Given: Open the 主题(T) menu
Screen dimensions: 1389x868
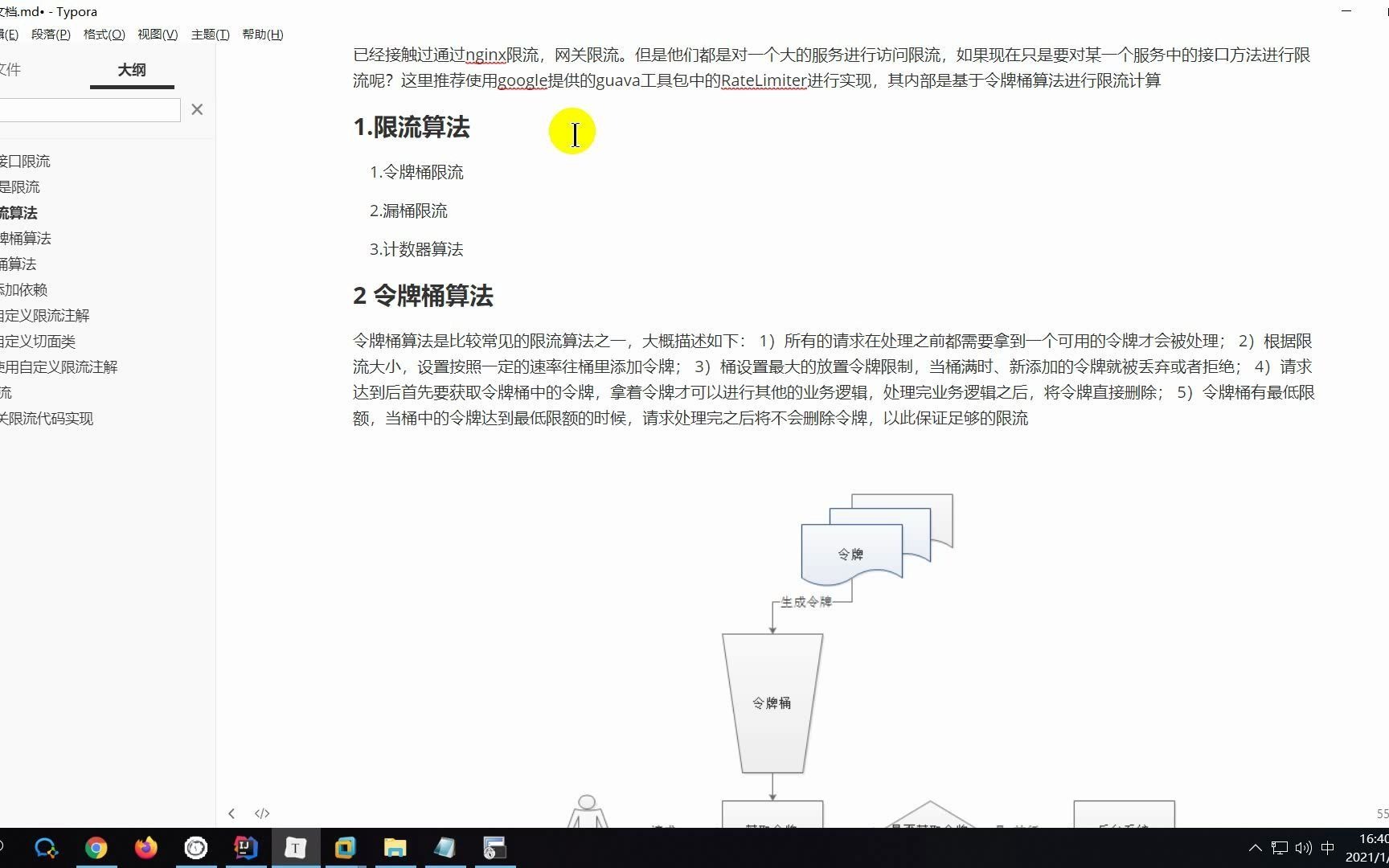Looking at the screenshot, I should [211, 35].
